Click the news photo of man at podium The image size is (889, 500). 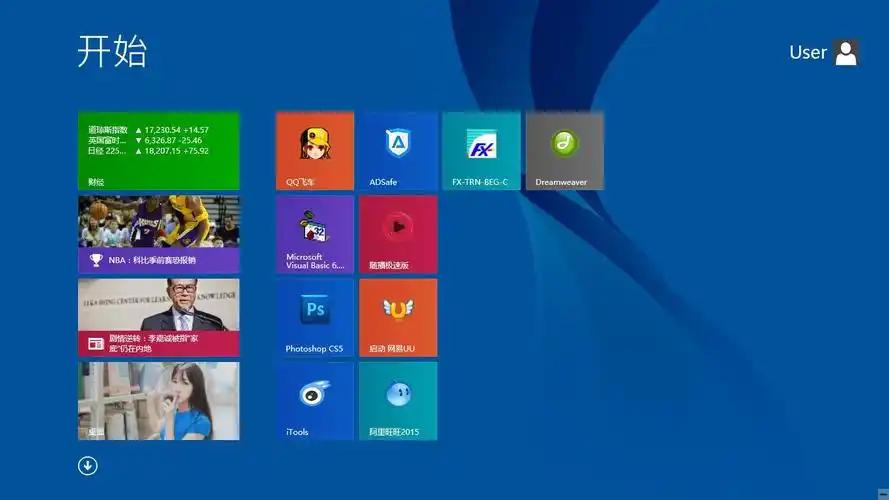[x=159, y=305]
